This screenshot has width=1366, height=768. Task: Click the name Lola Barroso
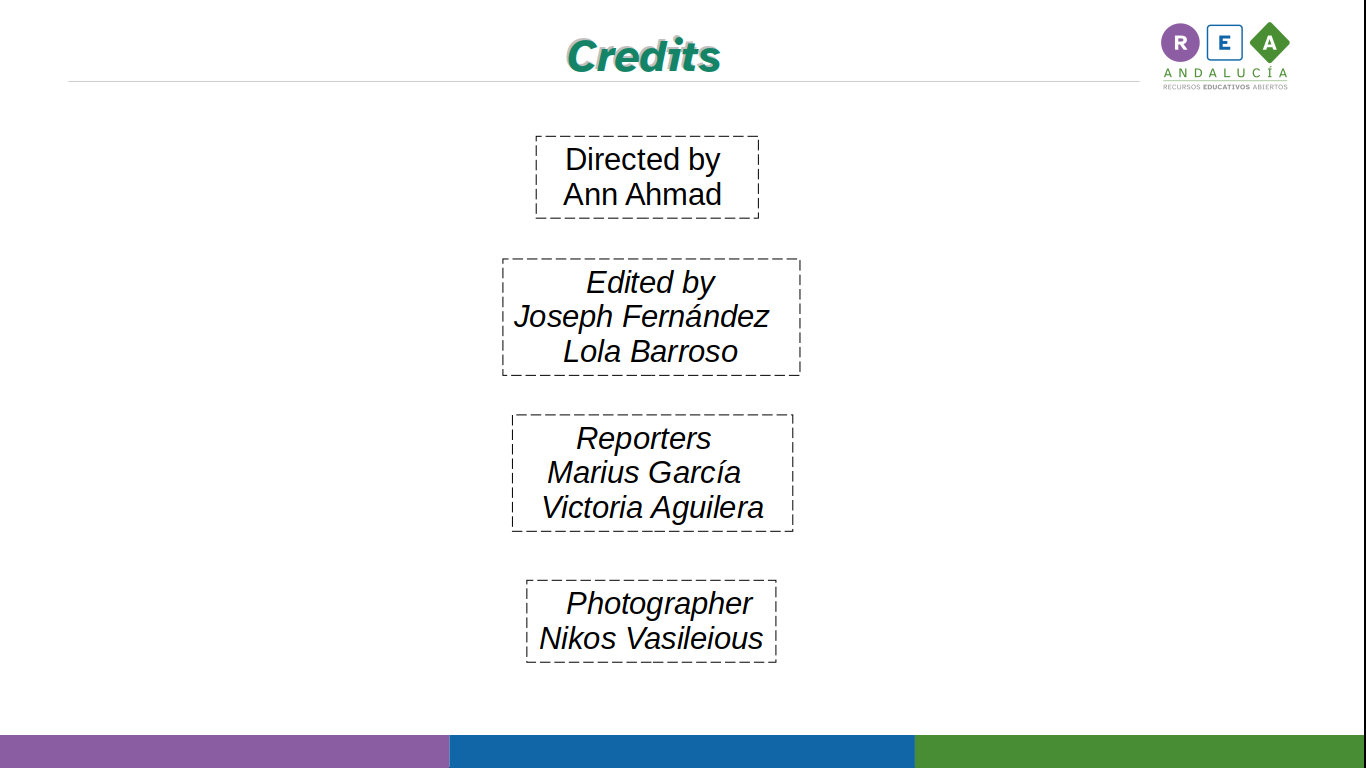click(x=650, y=351)
